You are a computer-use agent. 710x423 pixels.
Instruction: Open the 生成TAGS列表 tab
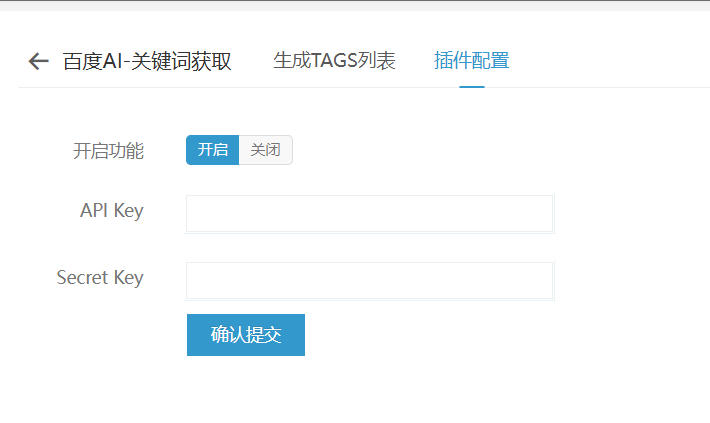(334, 61)
